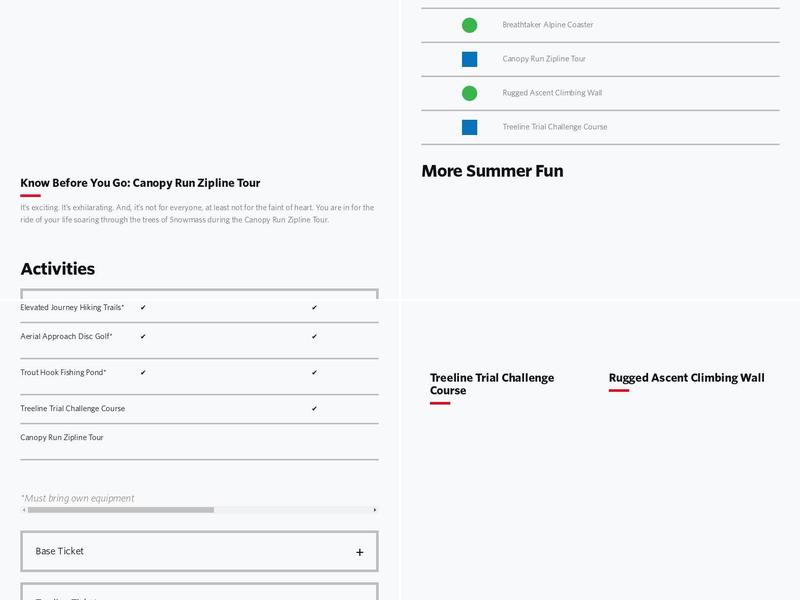The width and height of the screenshot is (800, 600).
Task: Open the Treeline Trial Challenge Course card heading
Action: pos(492,384)
